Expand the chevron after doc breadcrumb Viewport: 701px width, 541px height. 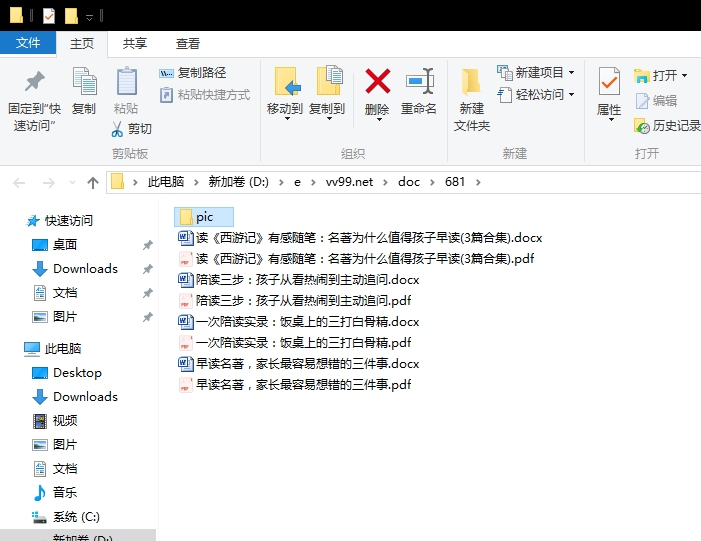tap(432, 182)
